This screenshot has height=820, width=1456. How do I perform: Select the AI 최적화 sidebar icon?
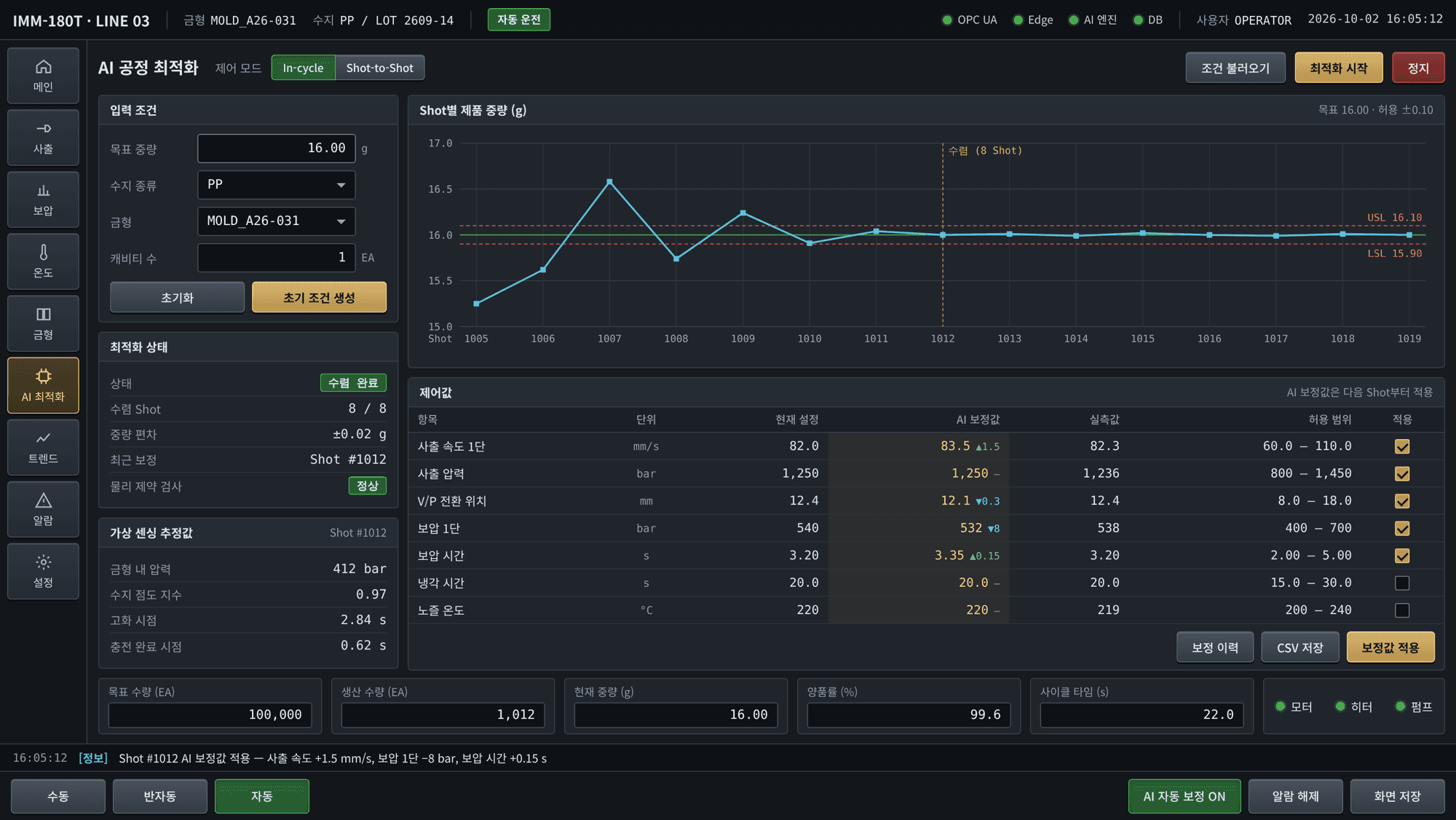43,385
